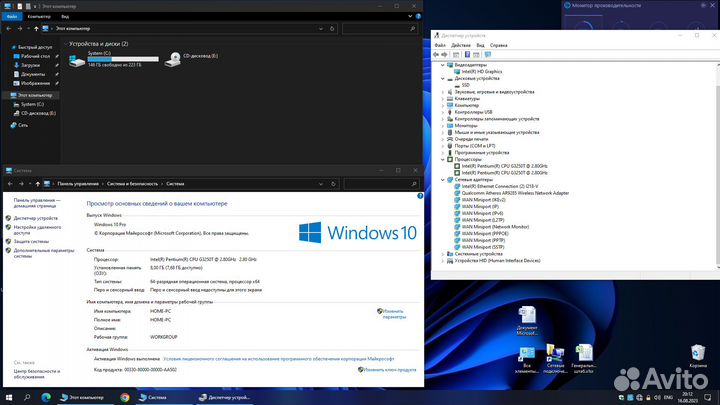Screen dimensions: 720x405
Task: Click Back arrow in Device Manager toolbar
Action: click(x=436, y=55)
